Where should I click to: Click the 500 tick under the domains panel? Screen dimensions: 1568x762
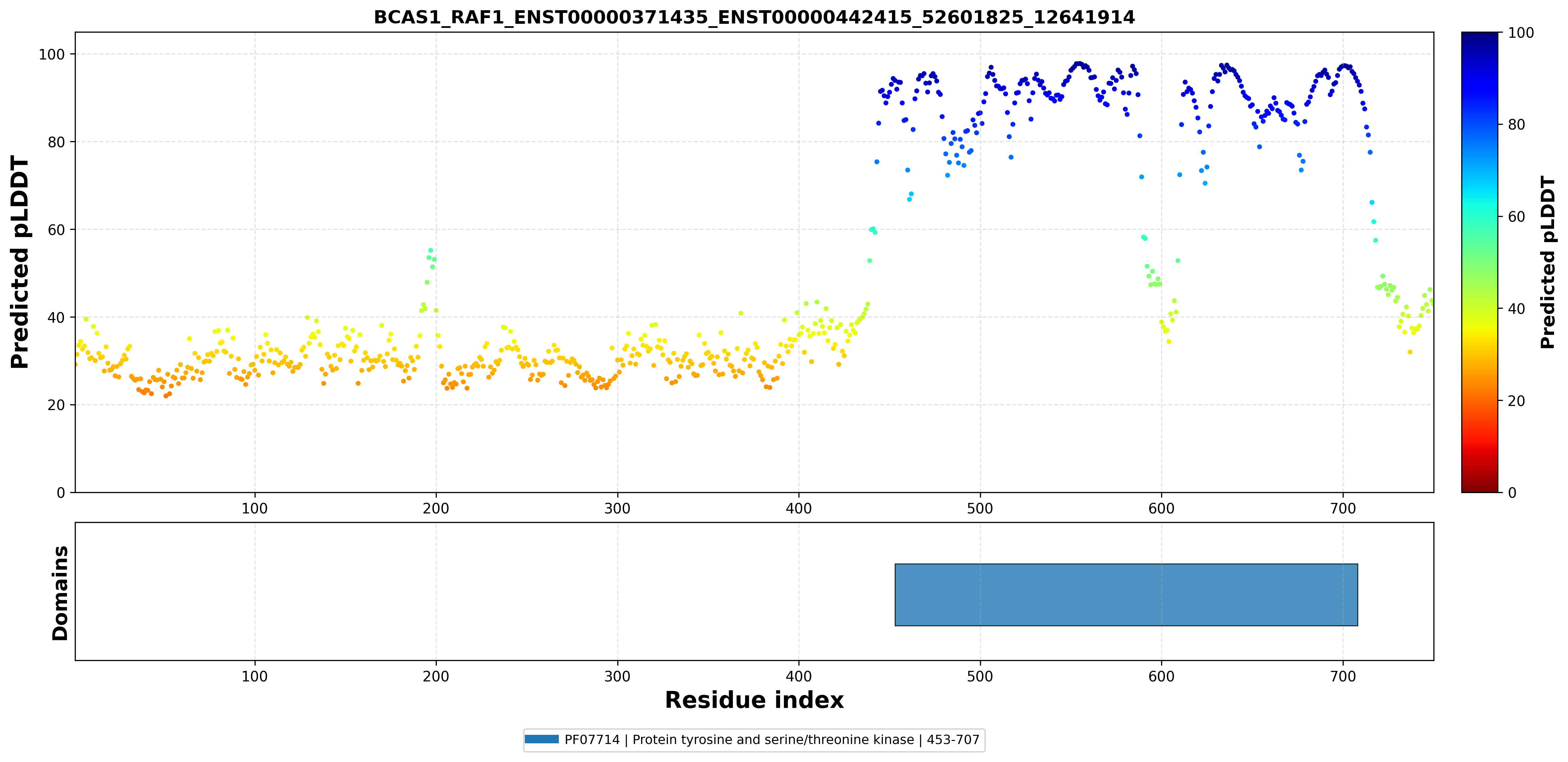point(980,676)
